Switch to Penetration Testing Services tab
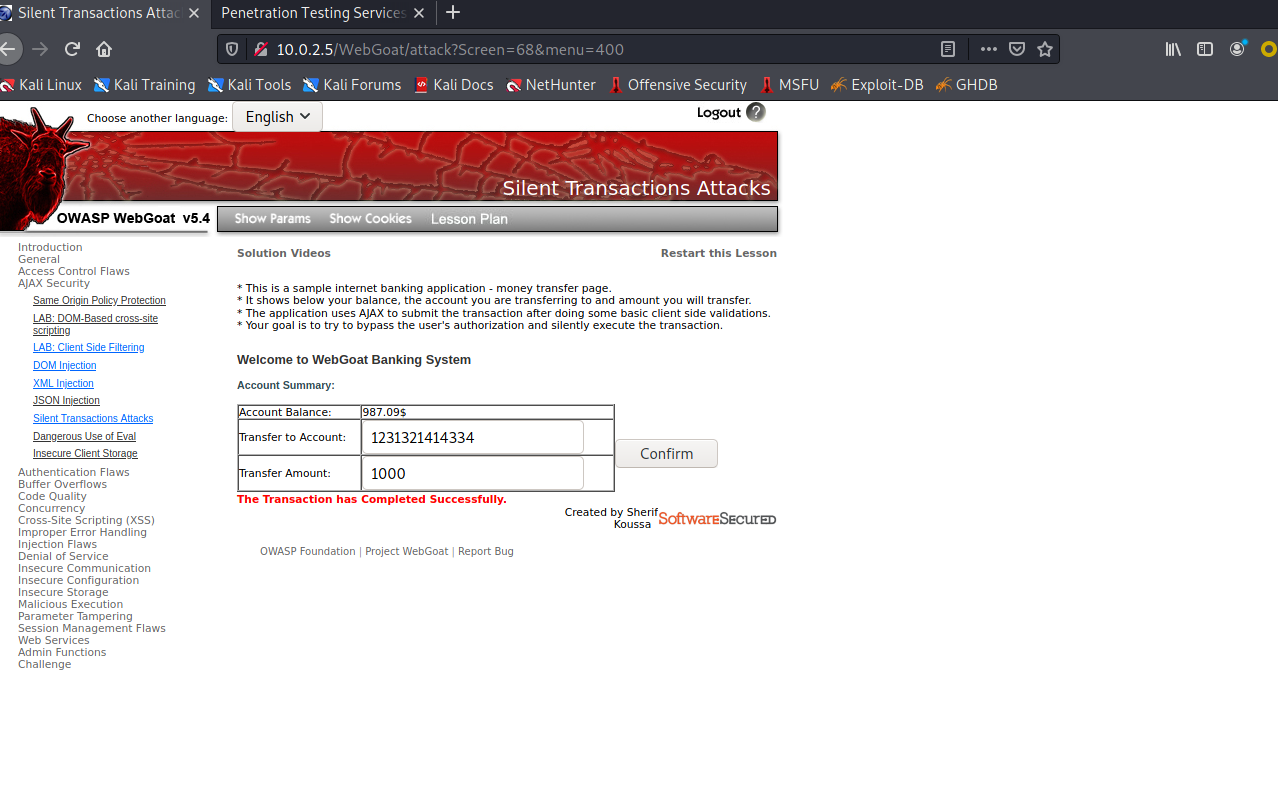This screenshot has width=1278, height=795. pos(313,13)
